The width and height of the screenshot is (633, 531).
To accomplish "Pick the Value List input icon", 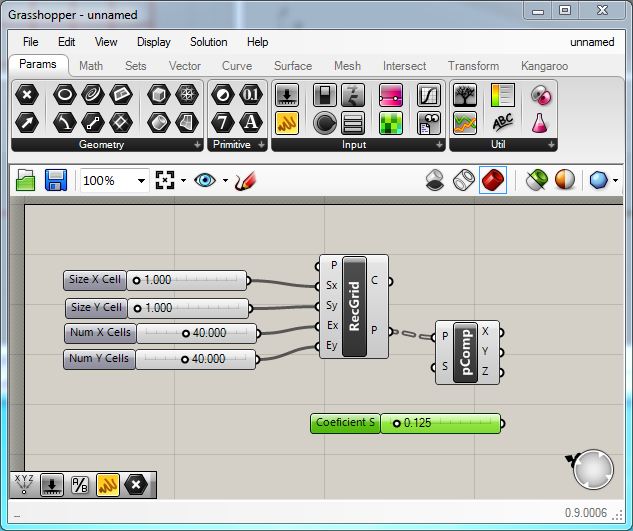I will click(x=353, y=123).
